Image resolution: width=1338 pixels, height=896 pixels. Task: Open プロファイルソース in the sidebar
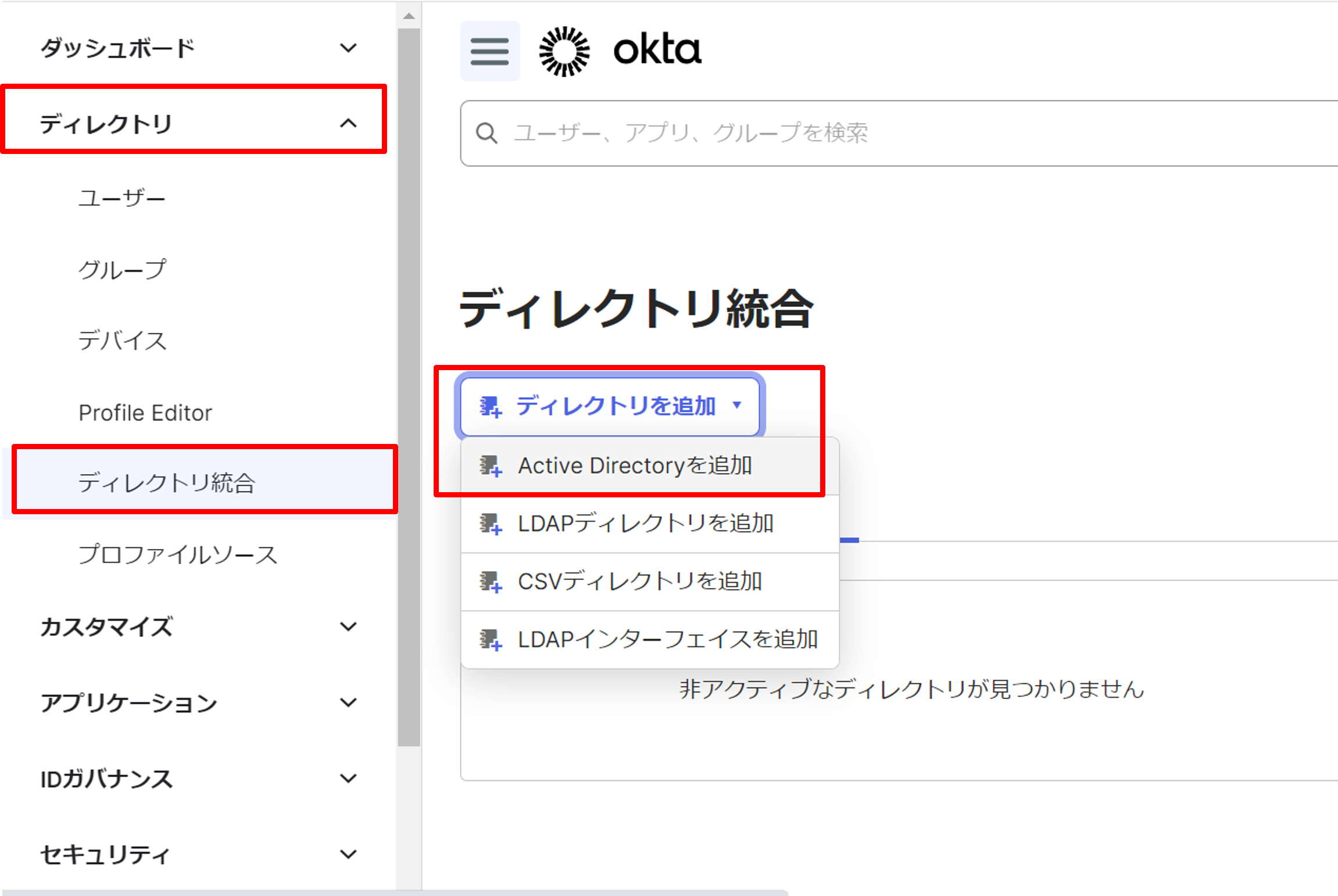tap(178, 554)
